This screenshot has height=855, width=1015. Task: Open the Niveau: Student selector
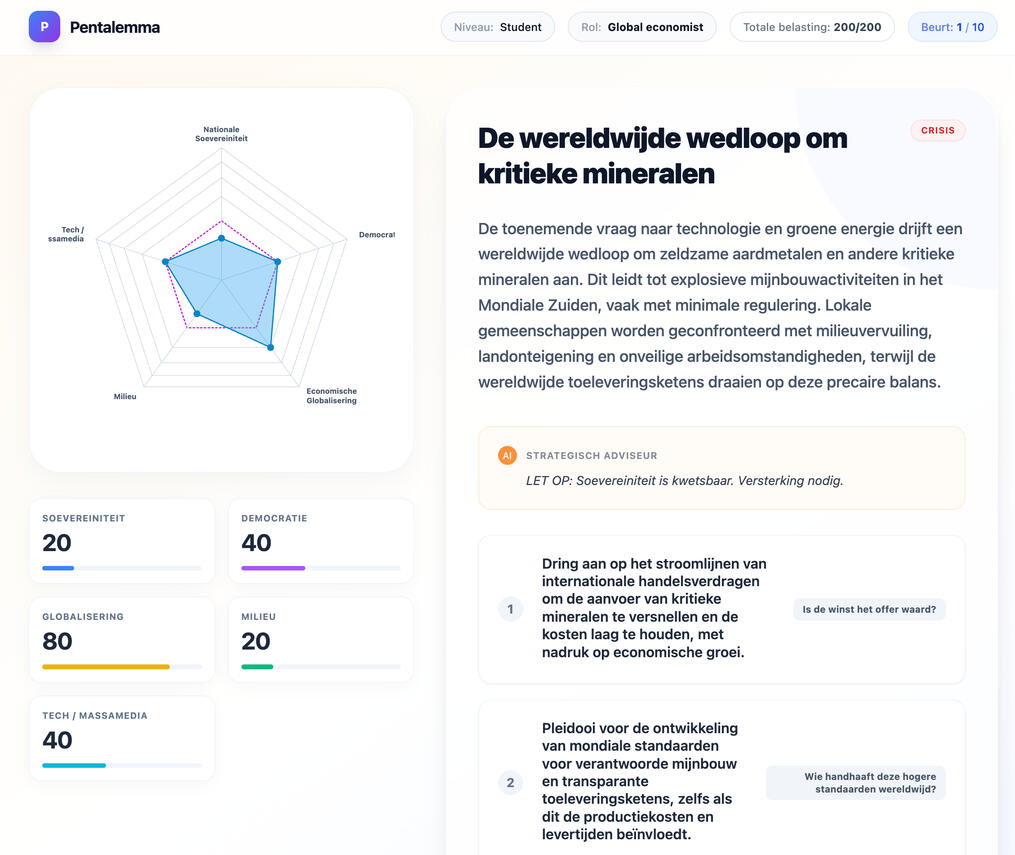click(x=498, y=27)
